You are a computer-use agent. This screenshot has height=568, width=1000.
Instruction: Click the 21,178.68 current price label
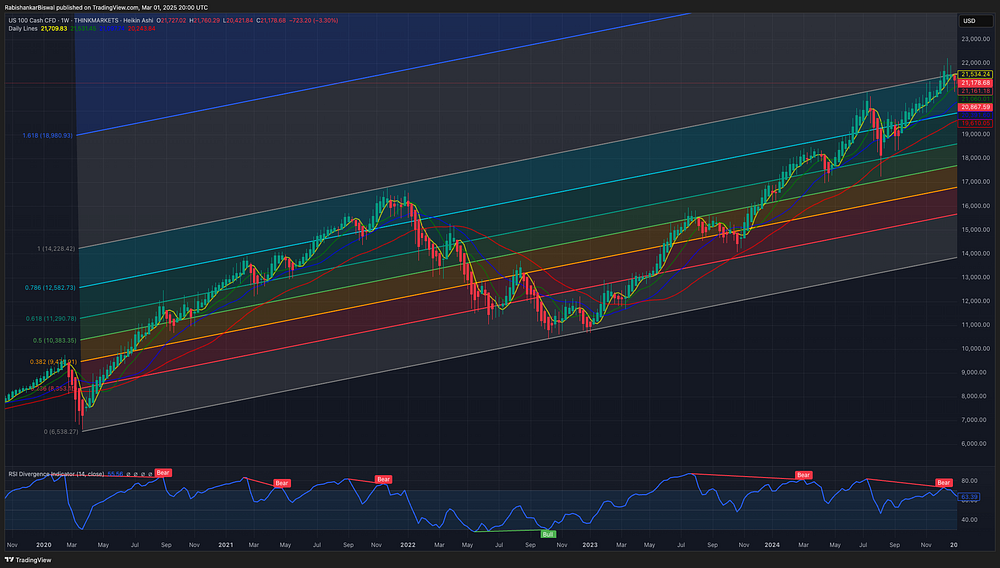click(975, 83)
